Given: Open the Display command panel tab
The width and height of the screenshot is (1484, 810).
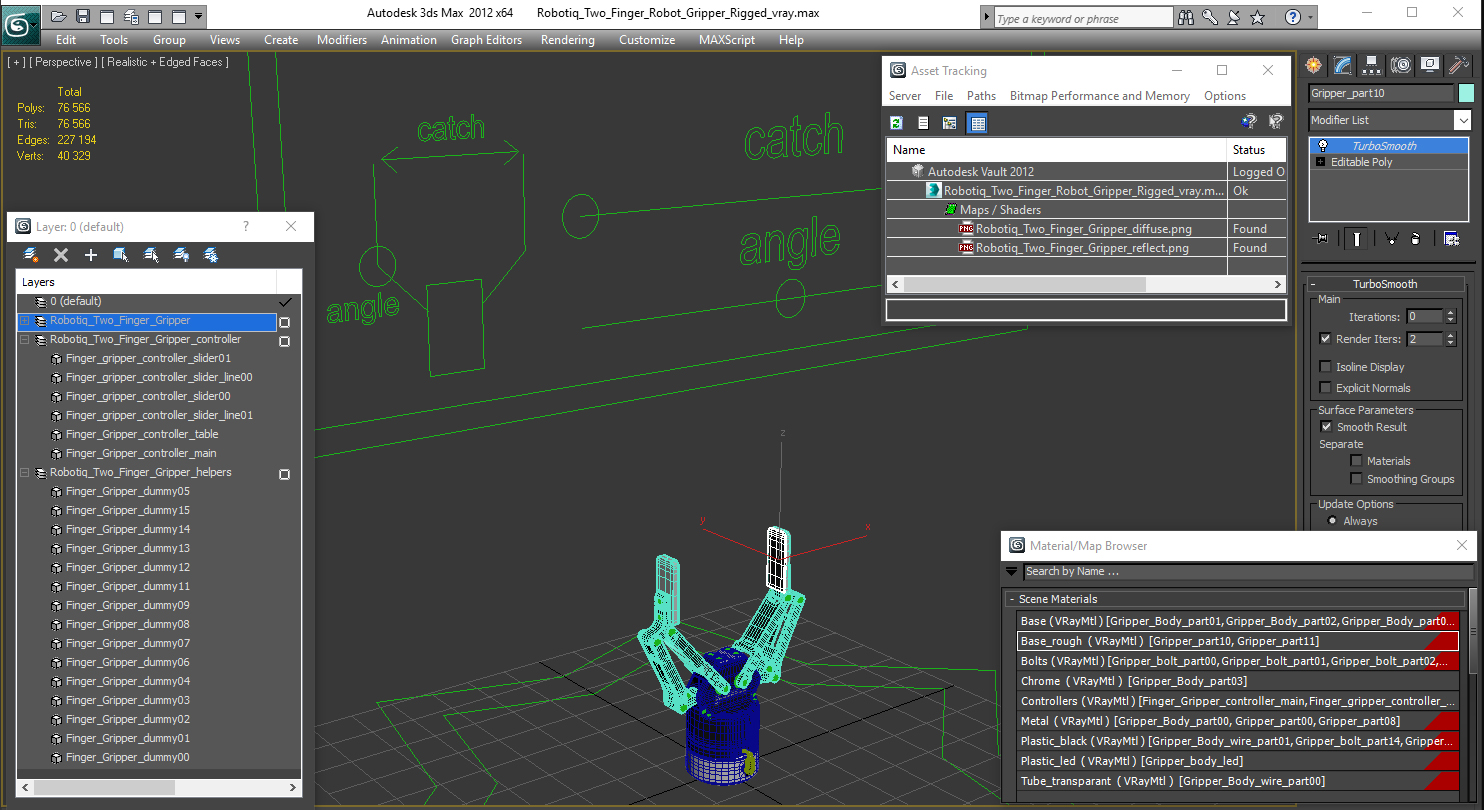Looking at the screenshot, I should pyautogui.click(x=1430, y=65).
